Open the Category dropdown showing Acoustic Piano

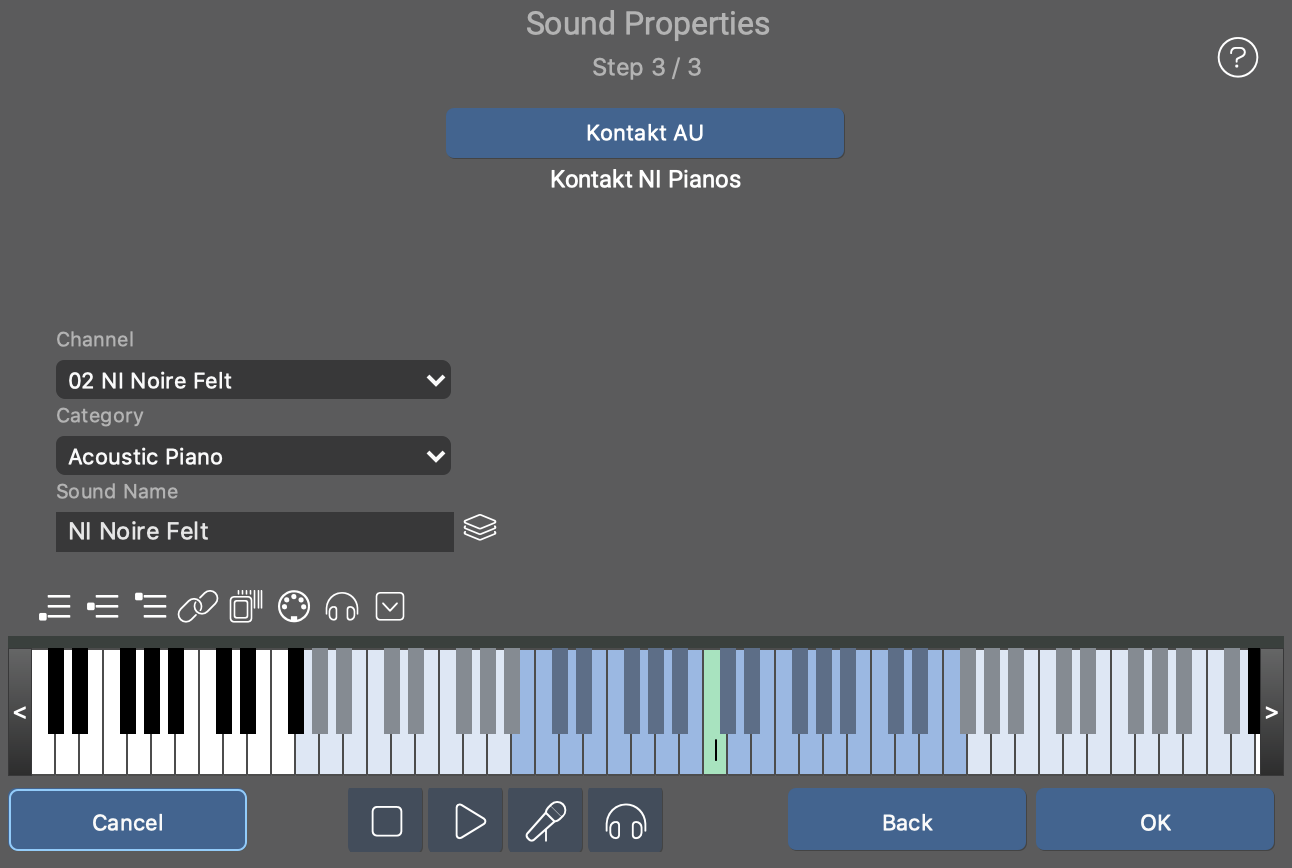pyautogui.click(x=253, y=456)
